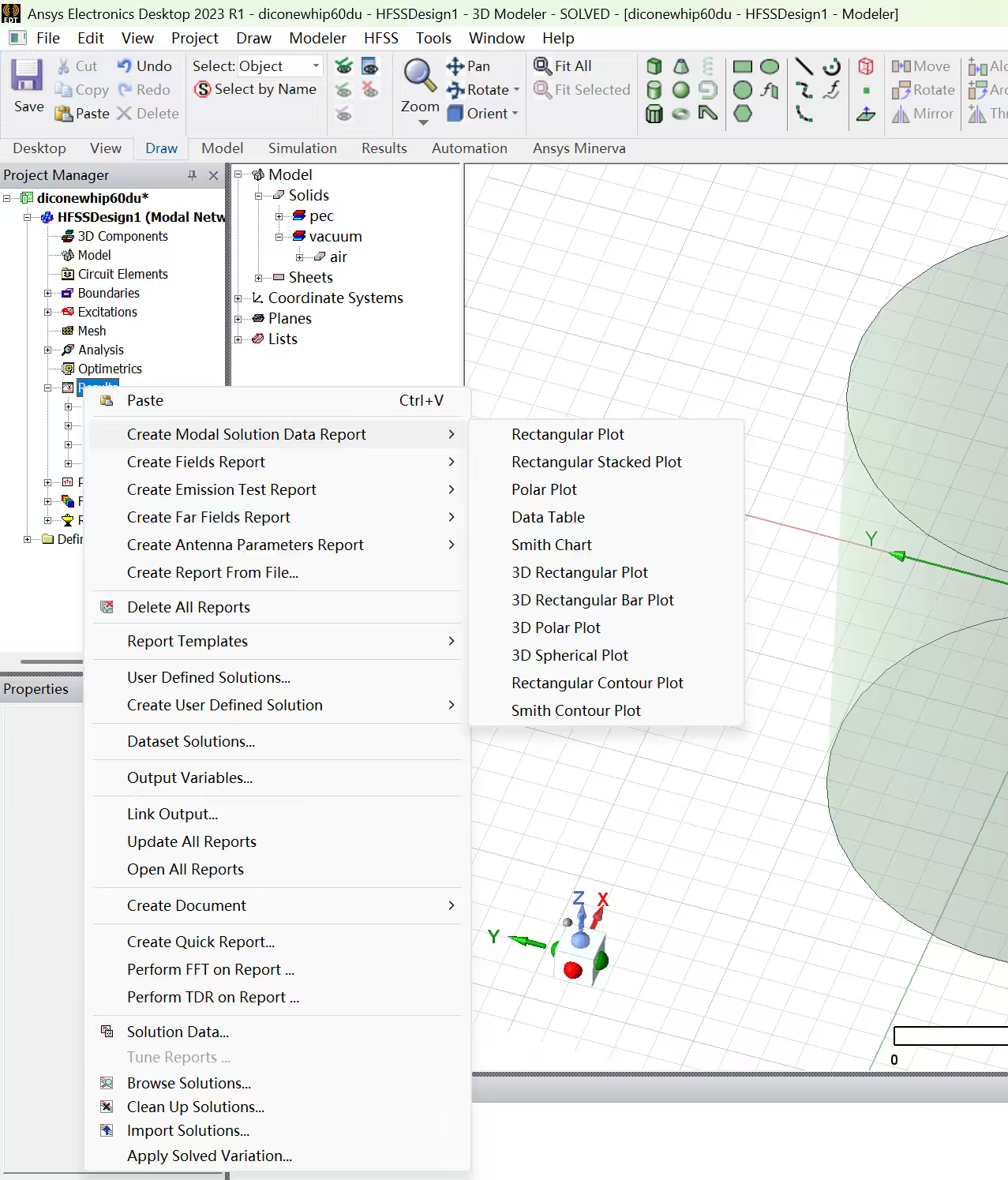Viewport: 1008px width, 1180px height.
Task: Select the vacuum node in model tree
Action: point(335,237)
